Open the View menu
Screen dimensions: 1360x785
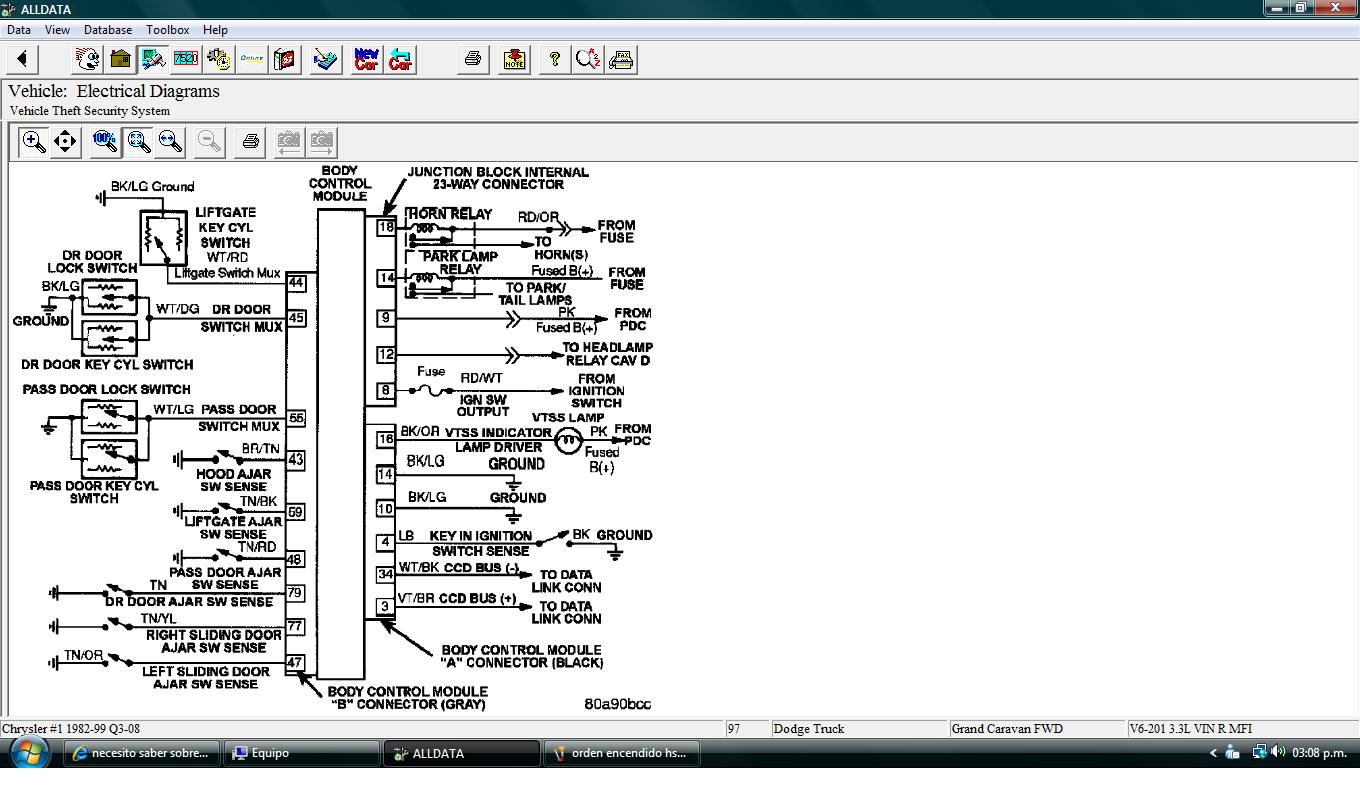[x=57, y=30]
